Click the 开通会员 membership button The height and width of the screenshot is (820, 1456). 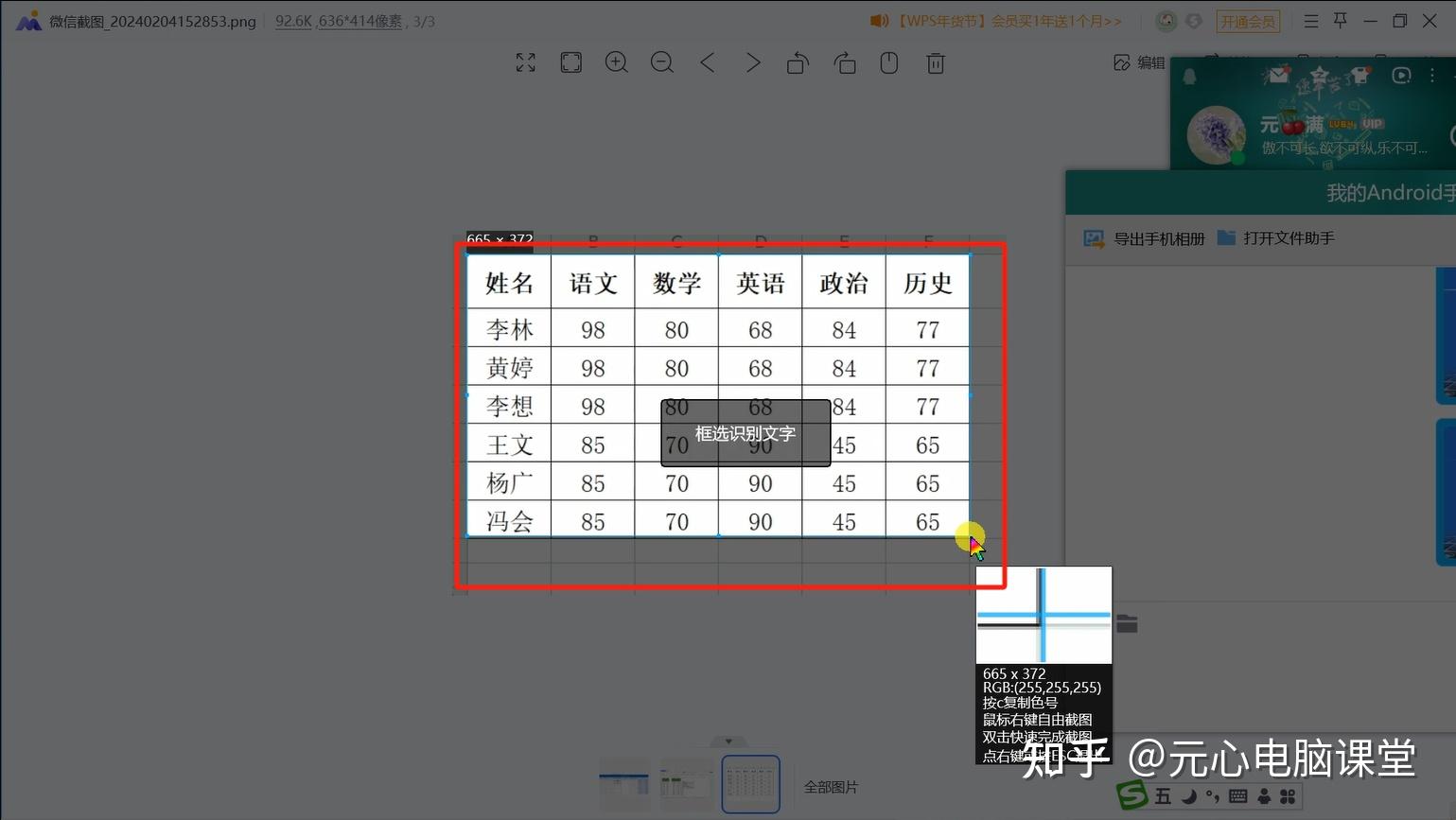1248,20
